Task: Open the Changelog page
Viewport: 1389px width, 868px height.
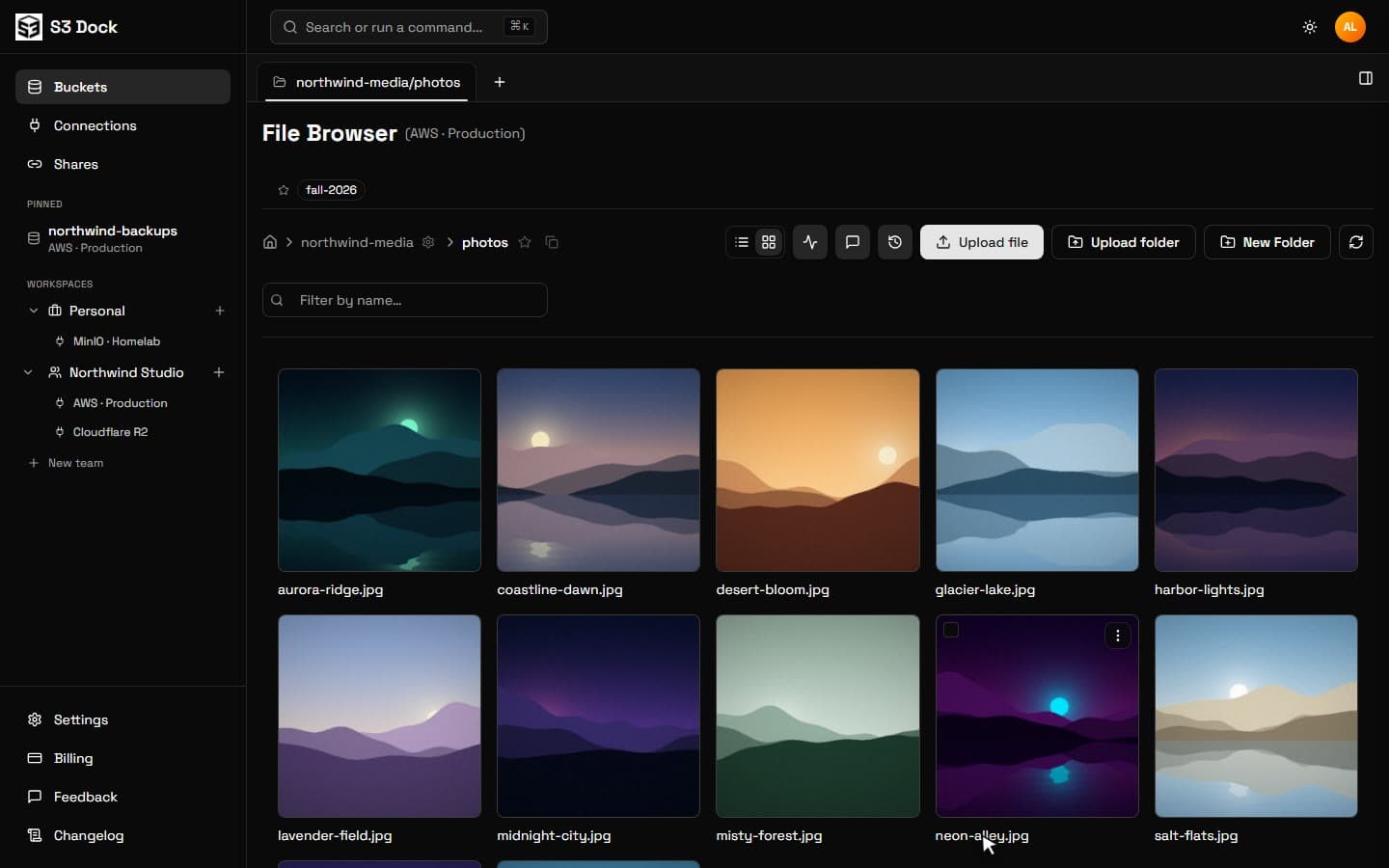Action: pyautogui.click(x=123, y=835)
